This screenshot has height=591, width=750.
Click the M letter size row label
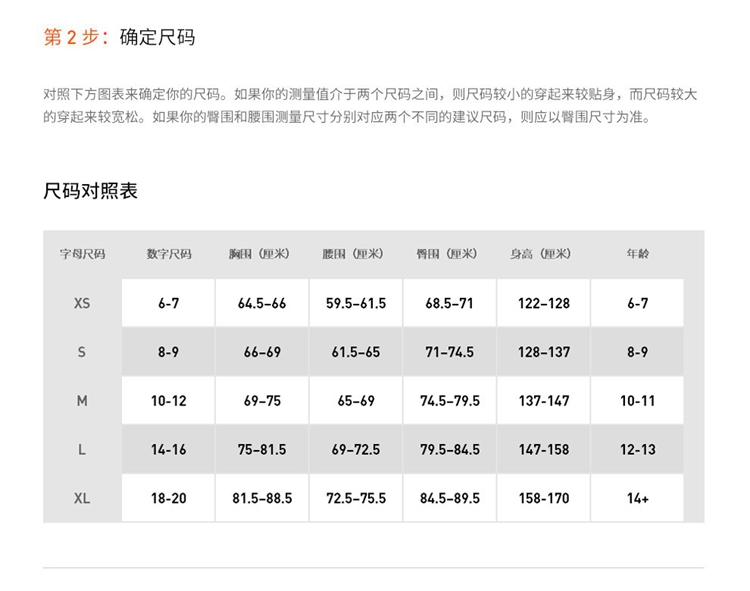(82, 401)
